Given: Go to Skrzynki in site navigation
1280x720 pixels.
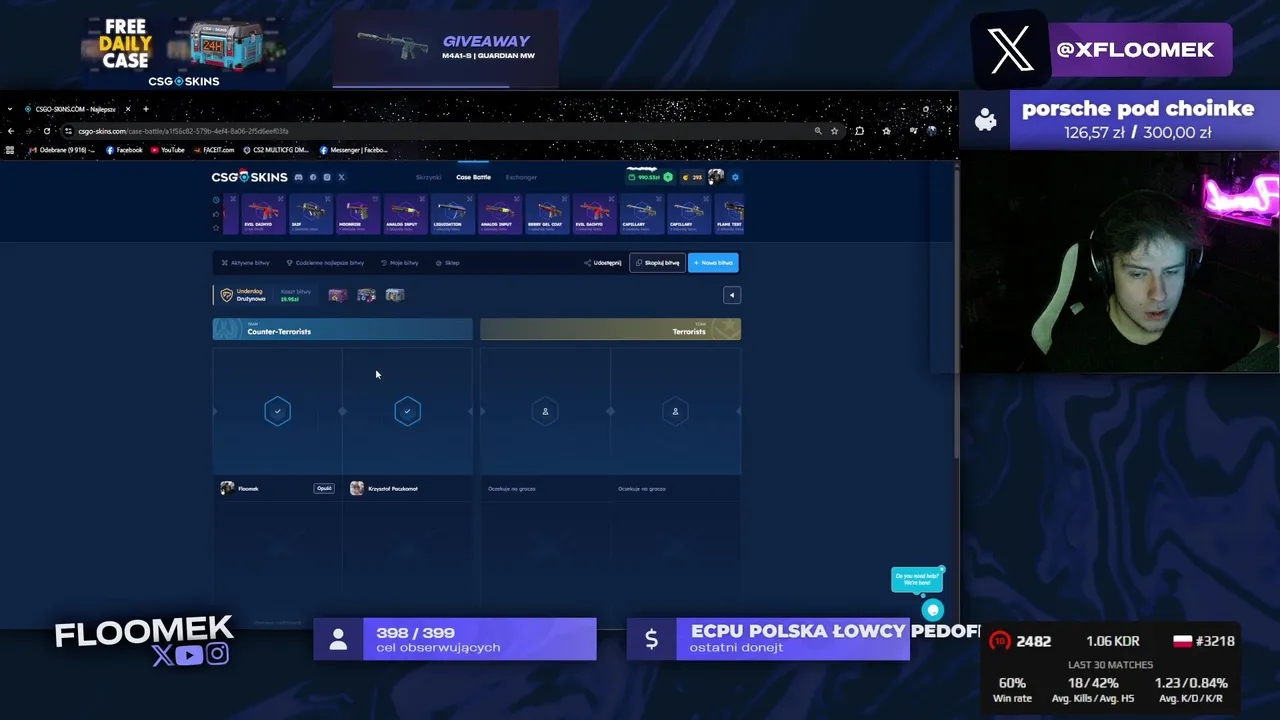Looking at the screenshot, I should (428, 177).
